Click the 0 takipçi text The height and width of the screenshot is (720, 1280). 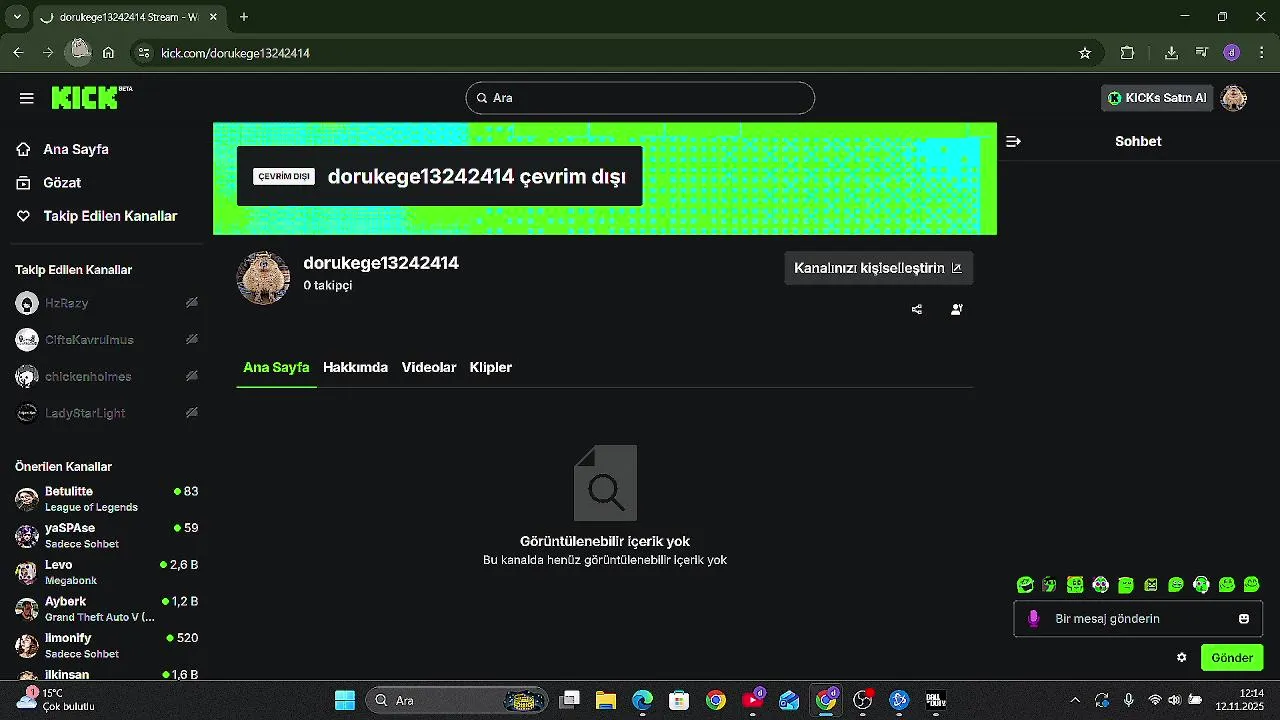tap(328, 285)
